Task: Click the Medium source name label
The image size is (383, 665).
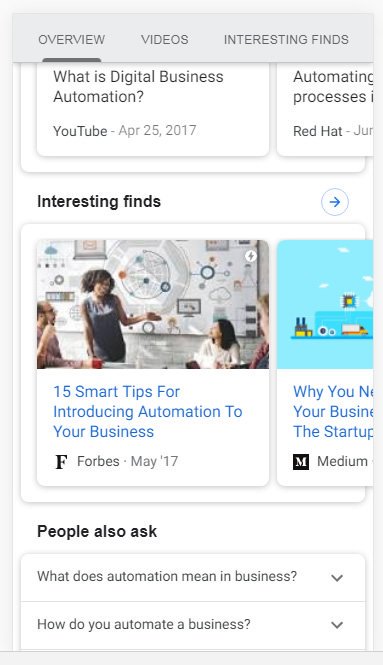Action: coord(342,461)
